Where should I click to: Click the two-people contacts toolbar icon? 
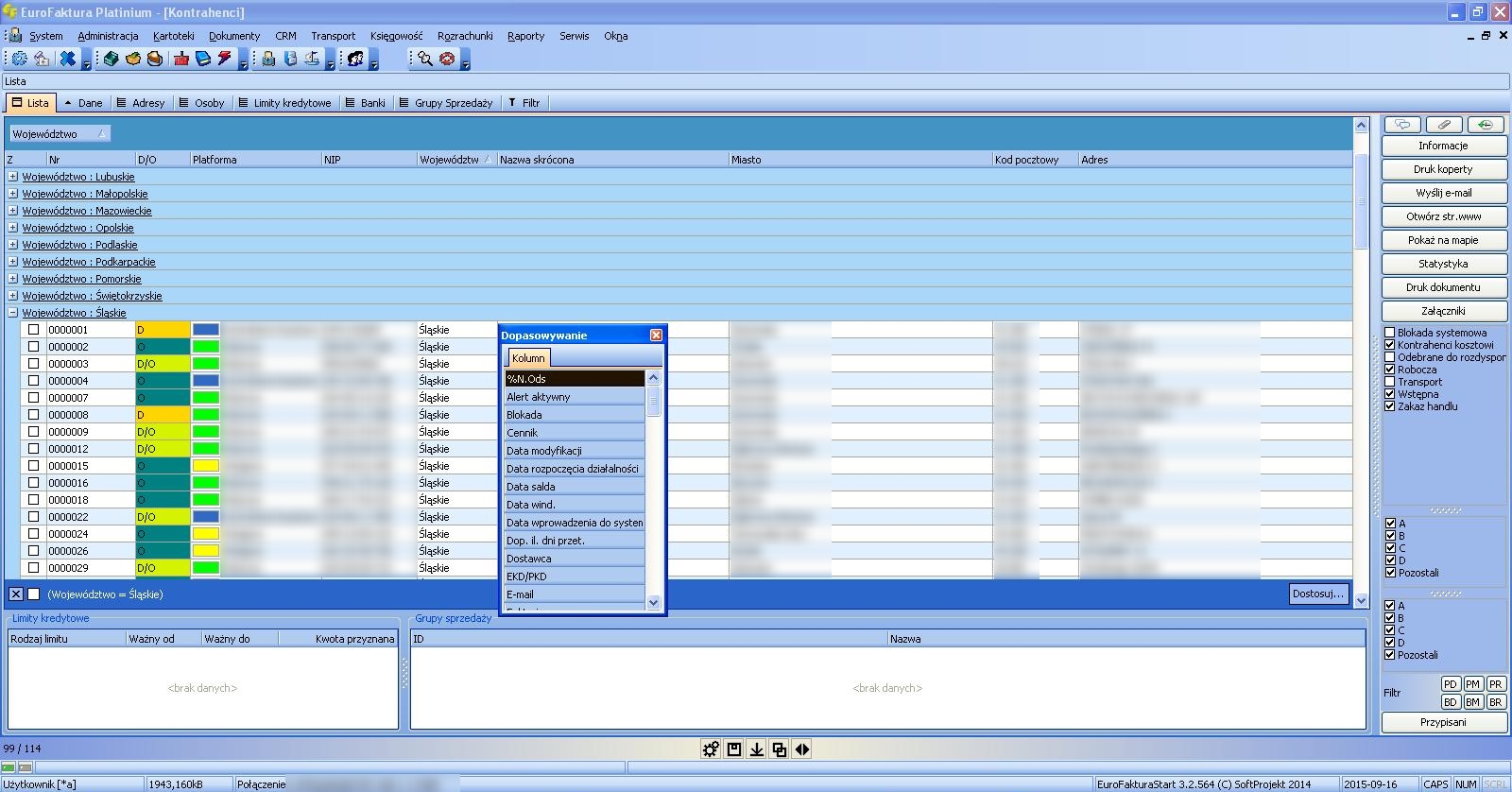(355, 59)
